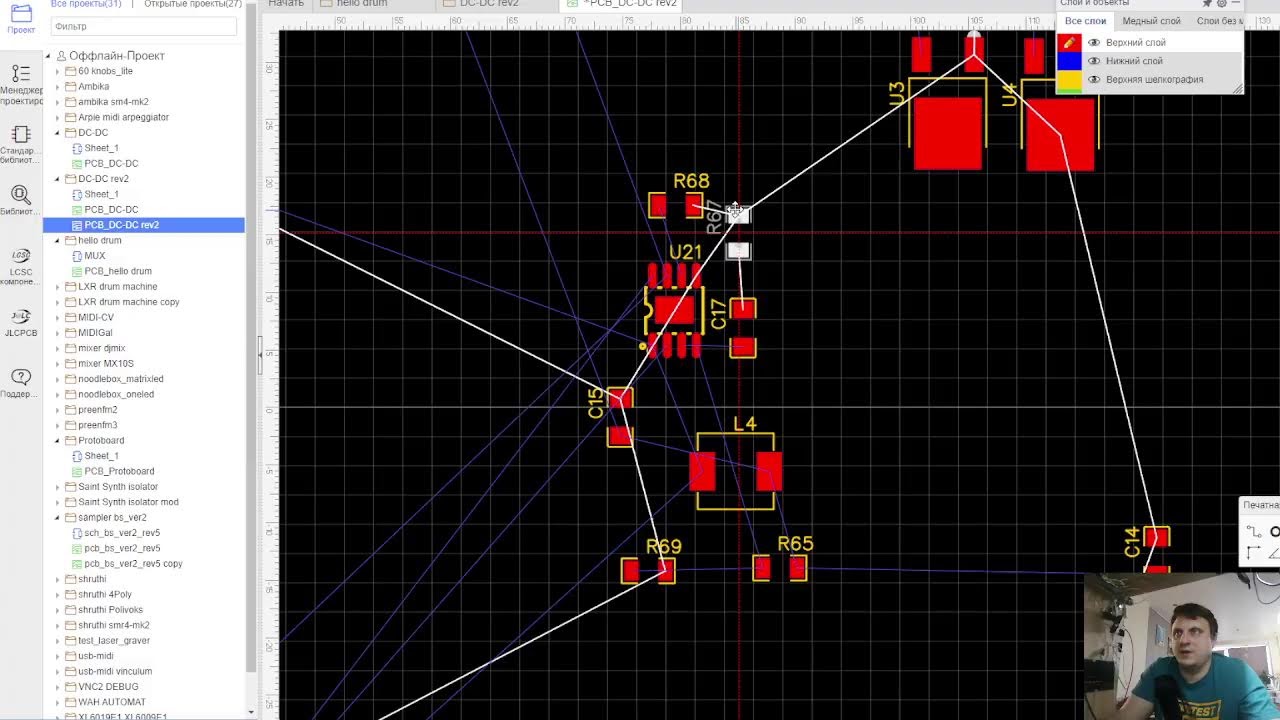This screenshot has width=1280, height=720.
Task: Click the PCB_hello drum file icon
Action: click(x=77, y=271)
